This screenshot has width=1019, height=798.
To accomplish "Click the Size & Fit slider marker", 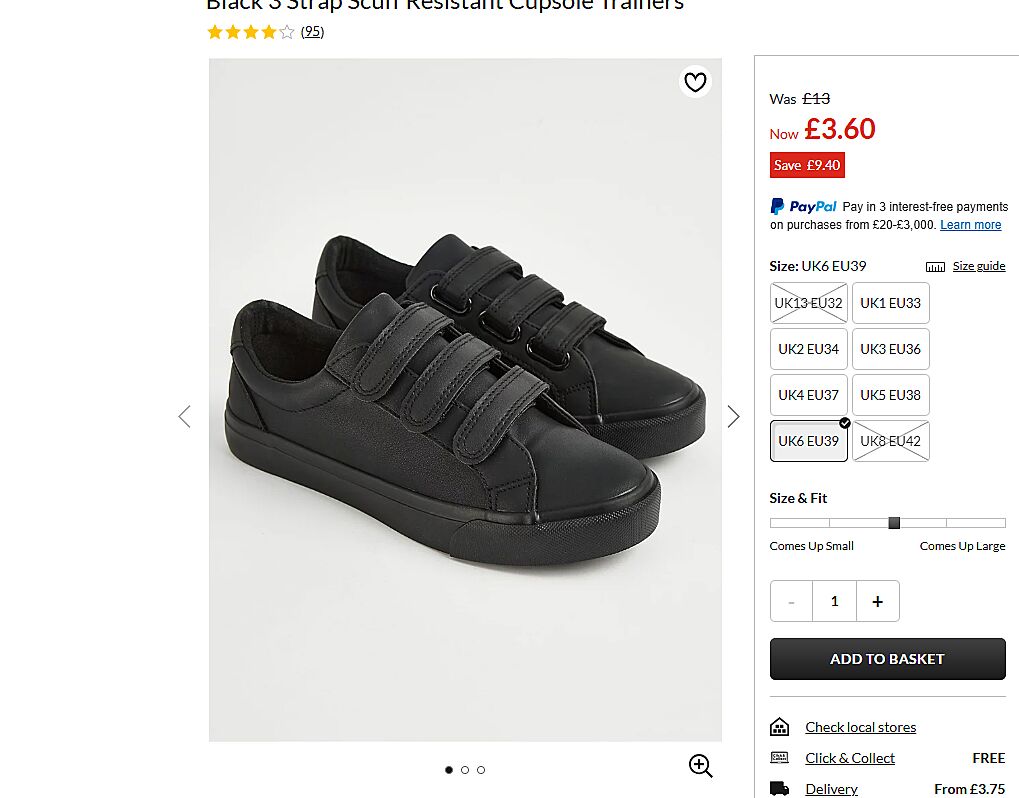I will coord(894,523).
